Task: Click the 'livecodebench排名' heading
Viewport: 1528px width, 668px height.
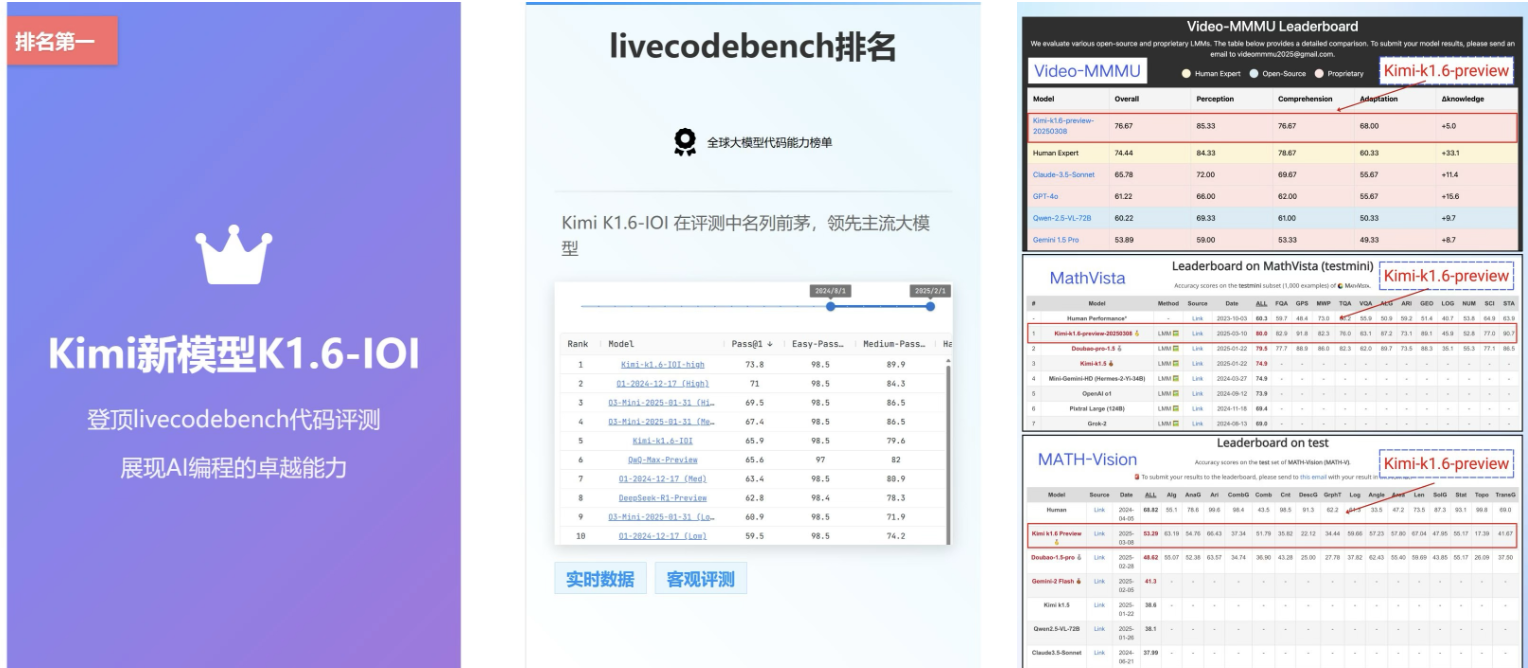Action: tap(753, 46)
